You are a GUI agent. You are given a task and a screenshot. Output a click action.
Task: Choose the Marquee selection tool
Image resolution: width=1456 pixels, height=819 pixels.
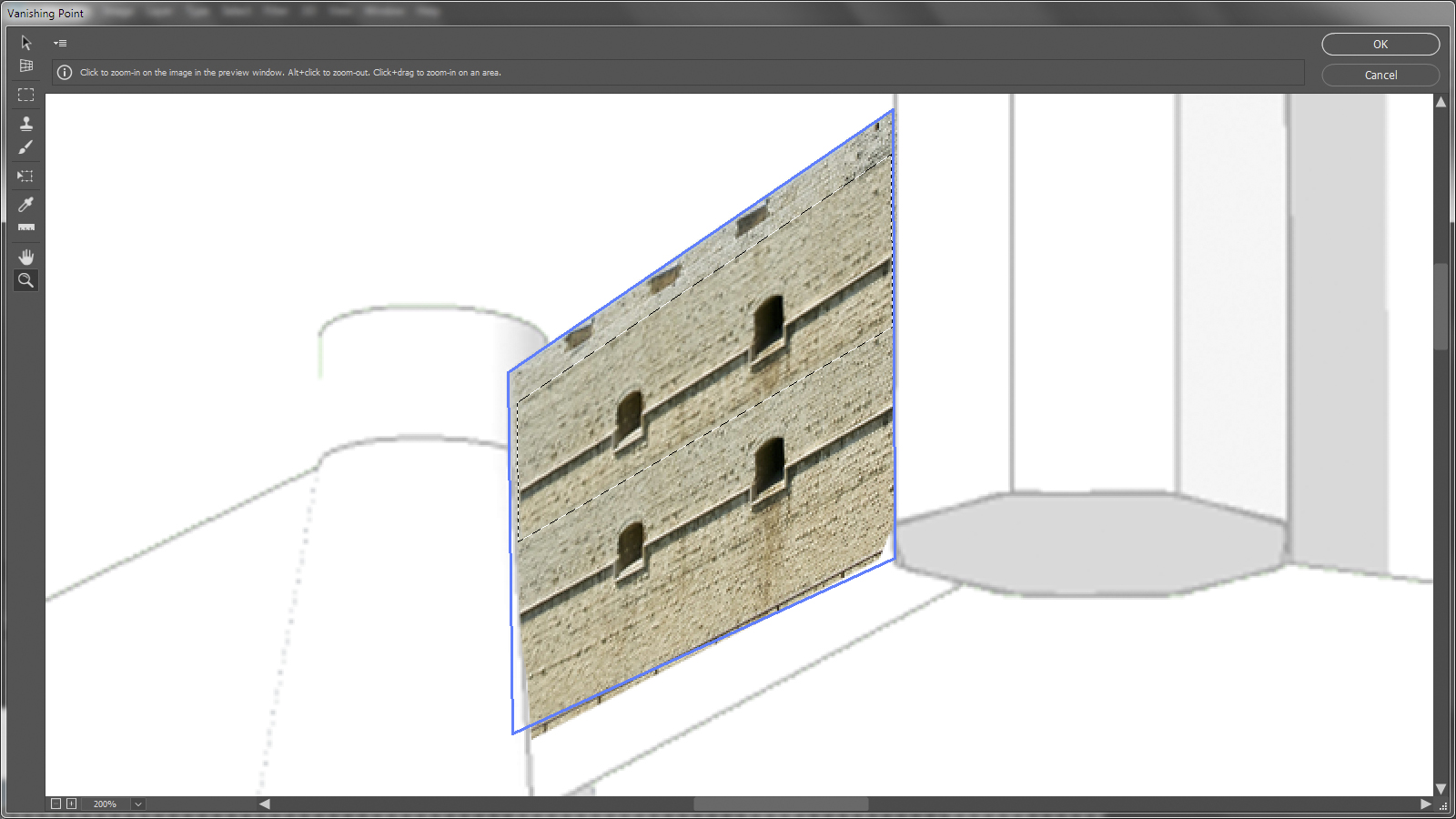click(25, 95)
